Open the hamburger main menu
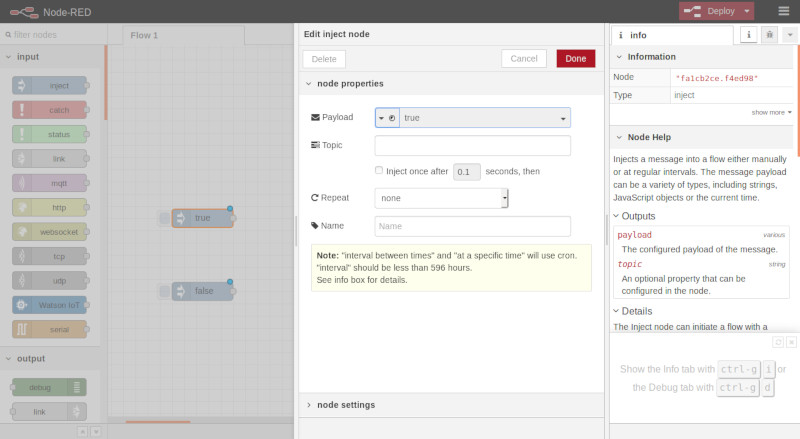Viewport: 800px width, 439px height. 784,11
